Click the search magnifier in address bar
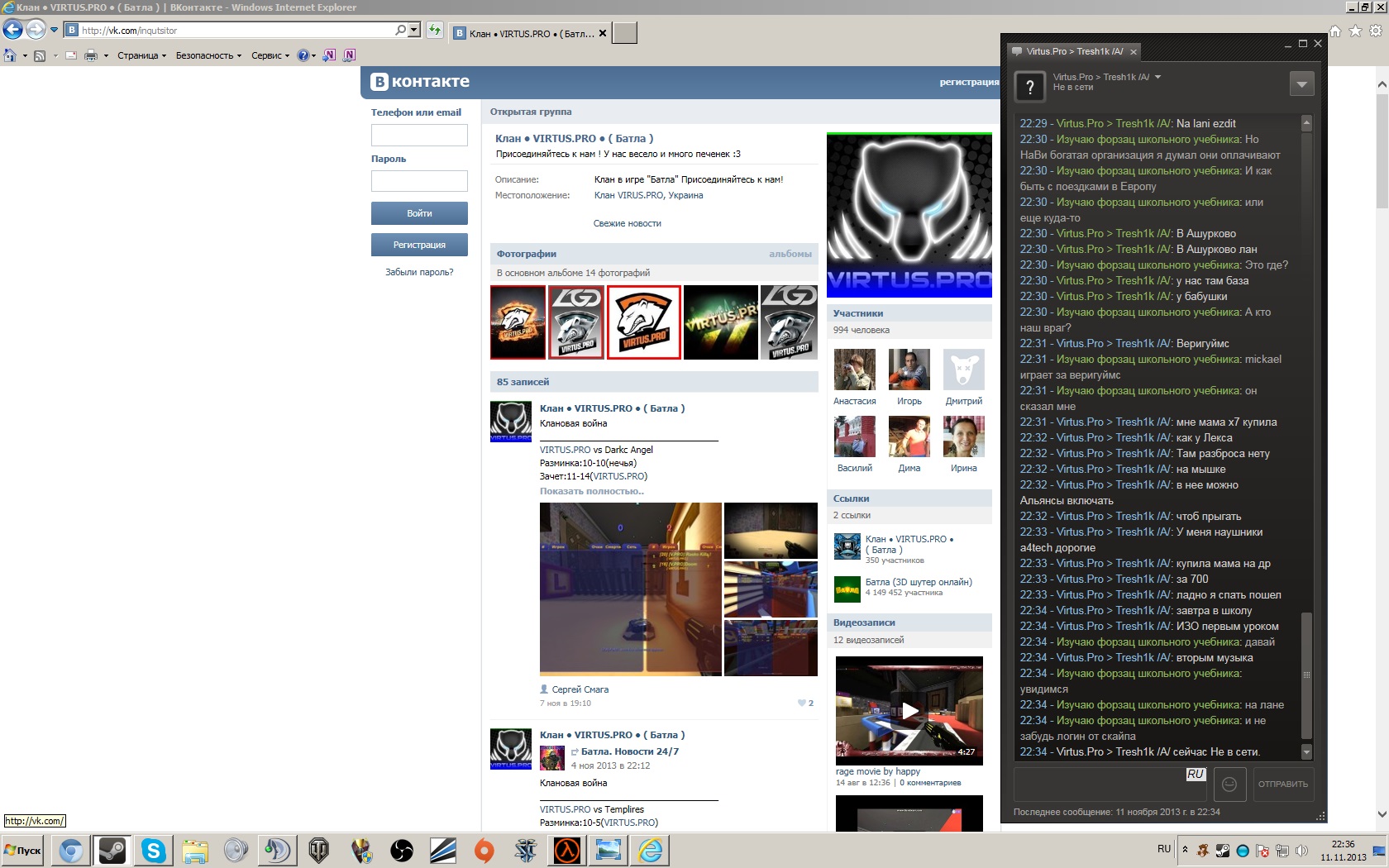The width and height of the screenshot is (1389, 868). point(400,30)
